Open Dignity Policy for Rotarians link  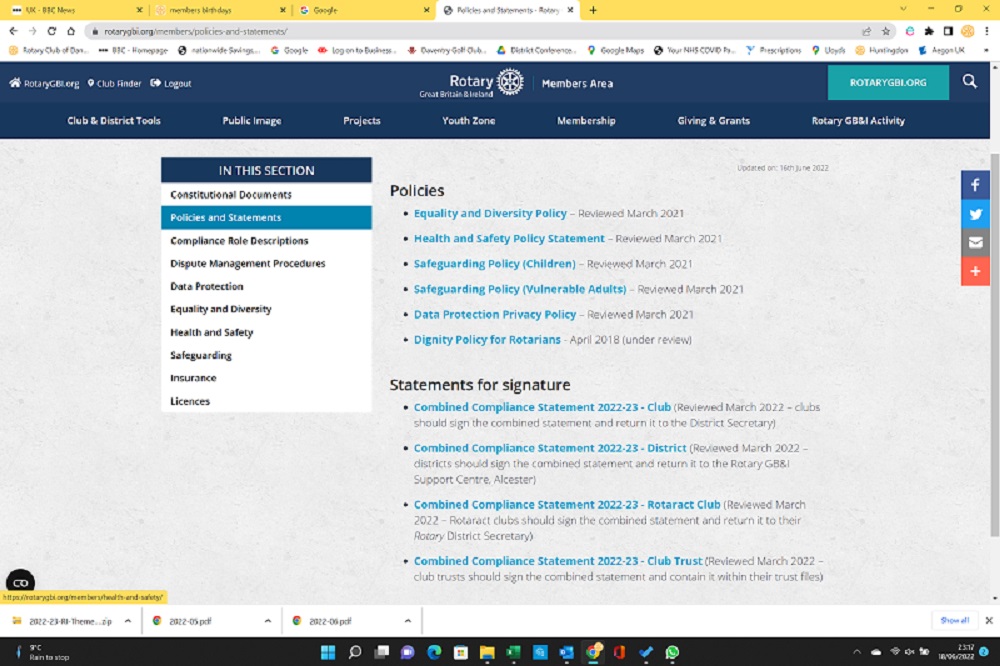pyautogui.click(x=487, y=339)
